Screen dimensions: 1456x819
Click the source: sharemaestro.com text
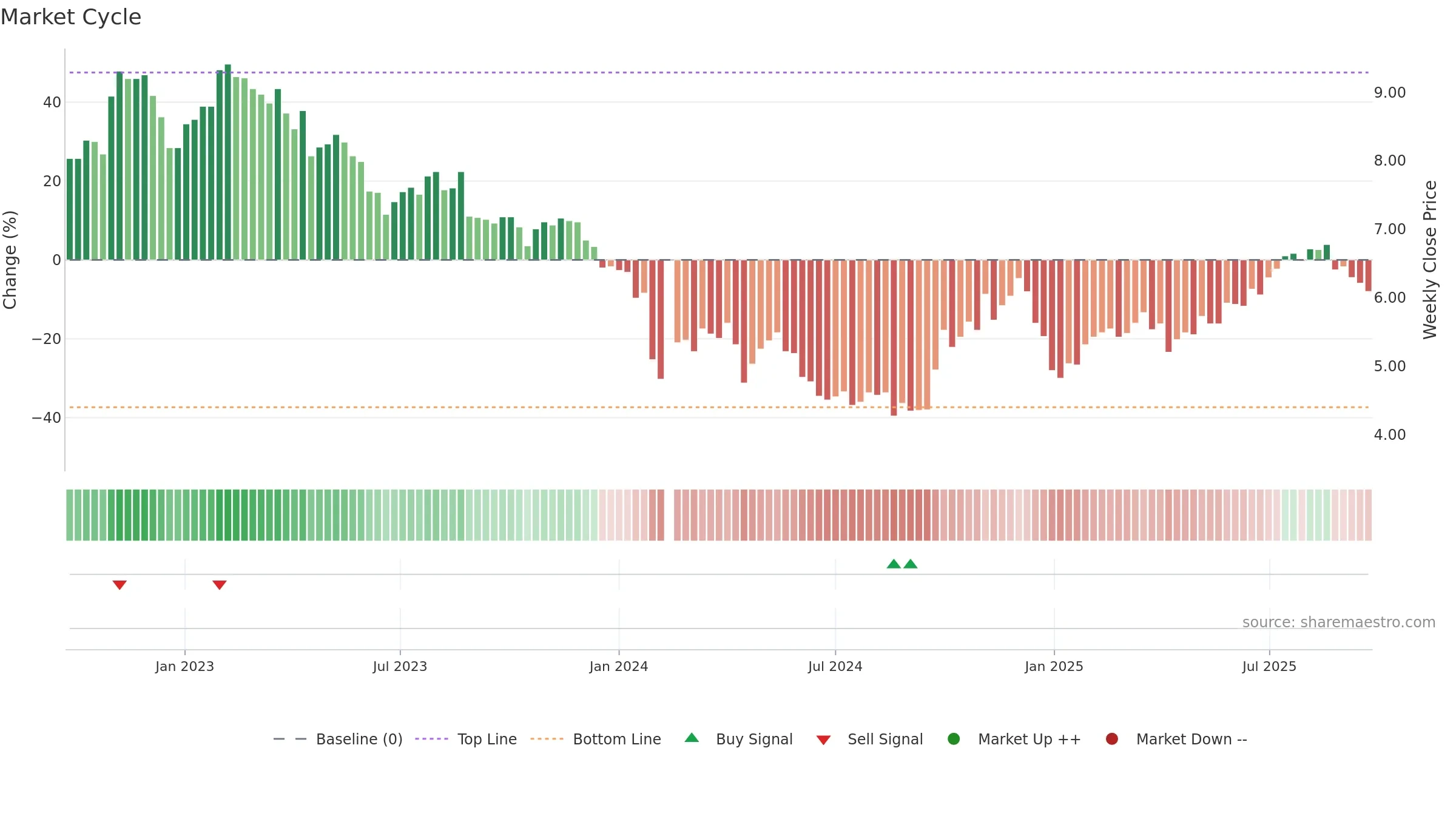[x=1339, y=622]
